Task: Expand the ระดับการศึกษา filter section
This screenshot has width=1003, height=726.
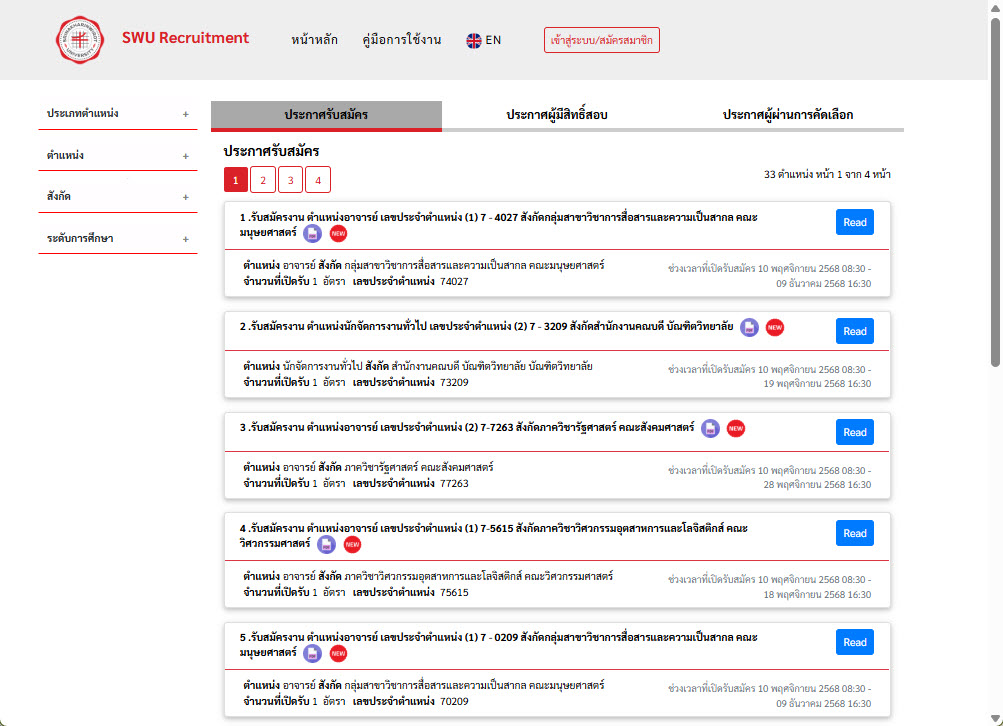Action: click(x=185, y=239)
